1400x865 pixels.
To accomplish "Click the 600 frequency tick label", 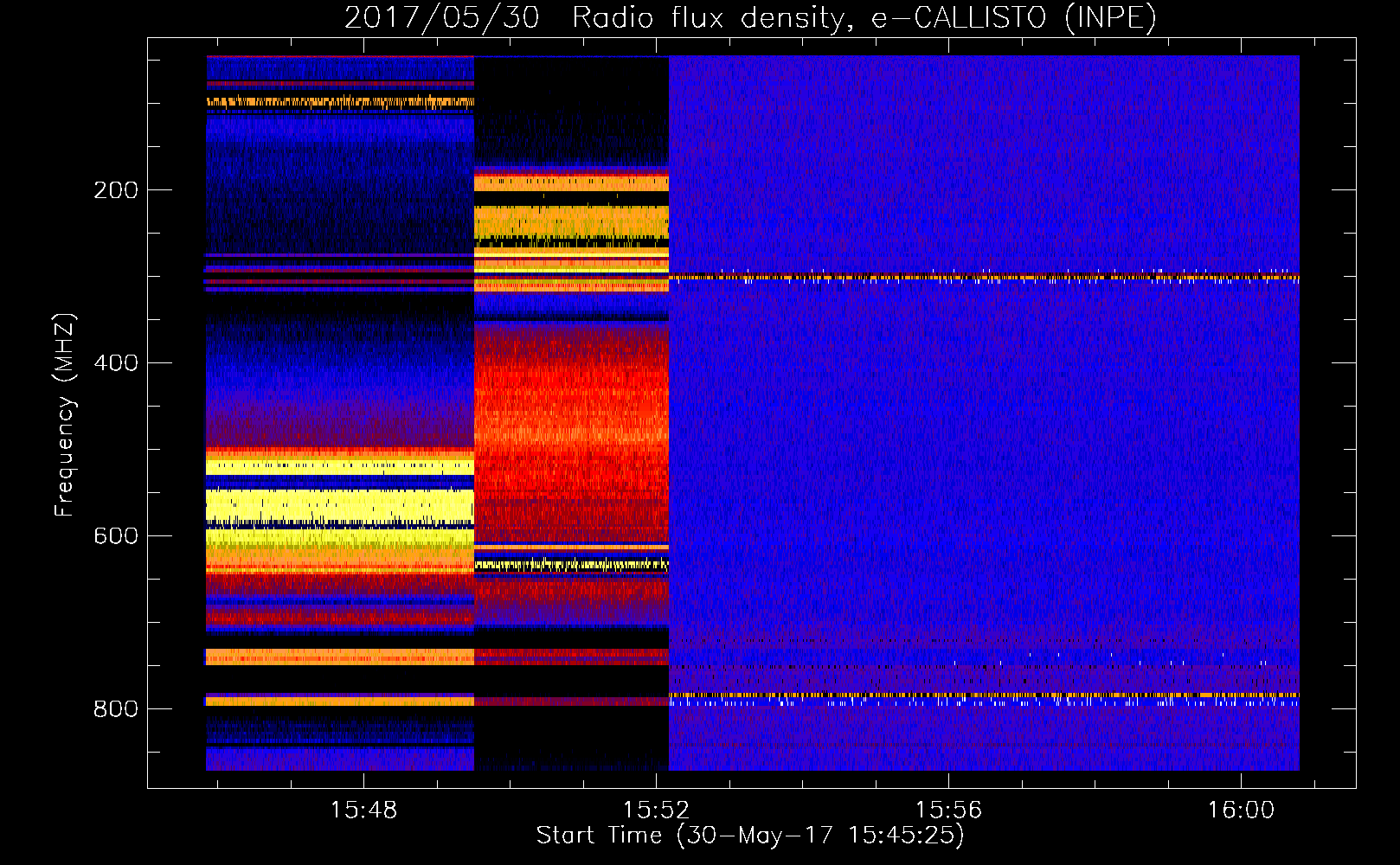I will coord(116,536).
